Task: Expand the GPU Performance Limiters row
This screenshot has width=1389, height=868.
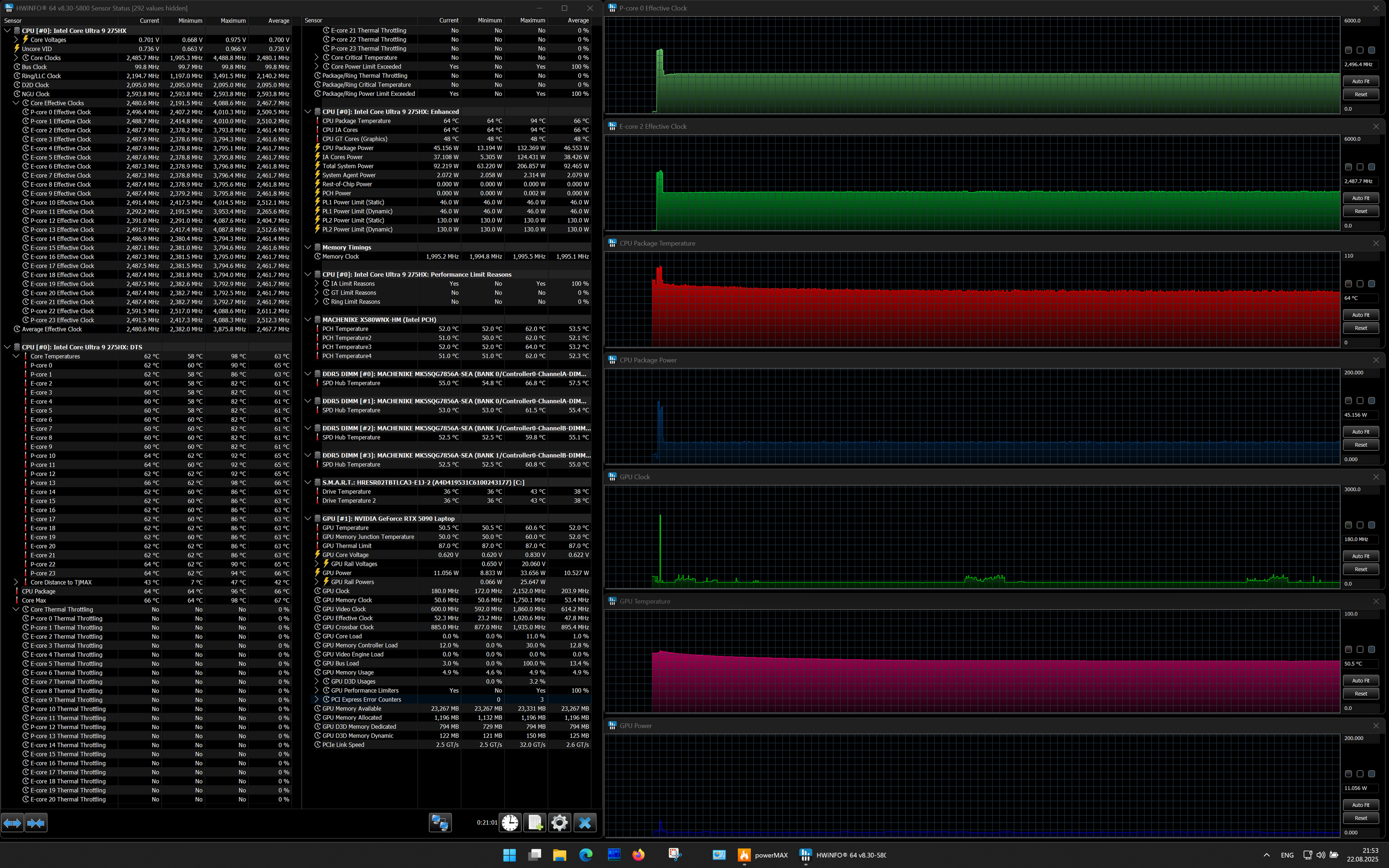Action: point(316,691)
